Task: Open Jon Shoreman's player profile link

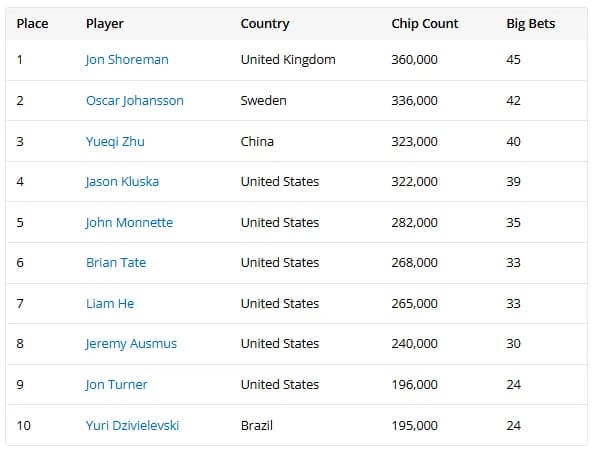Action: (127, 60)
